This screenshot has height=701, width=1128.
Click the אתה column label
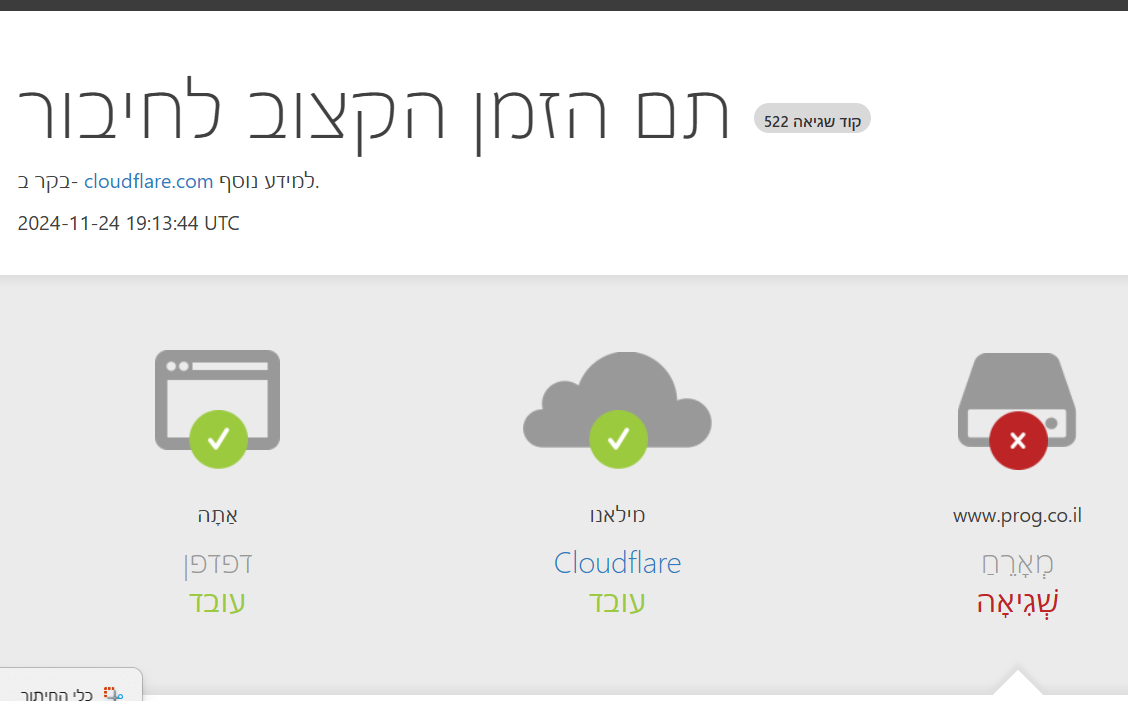click(217, 515)
